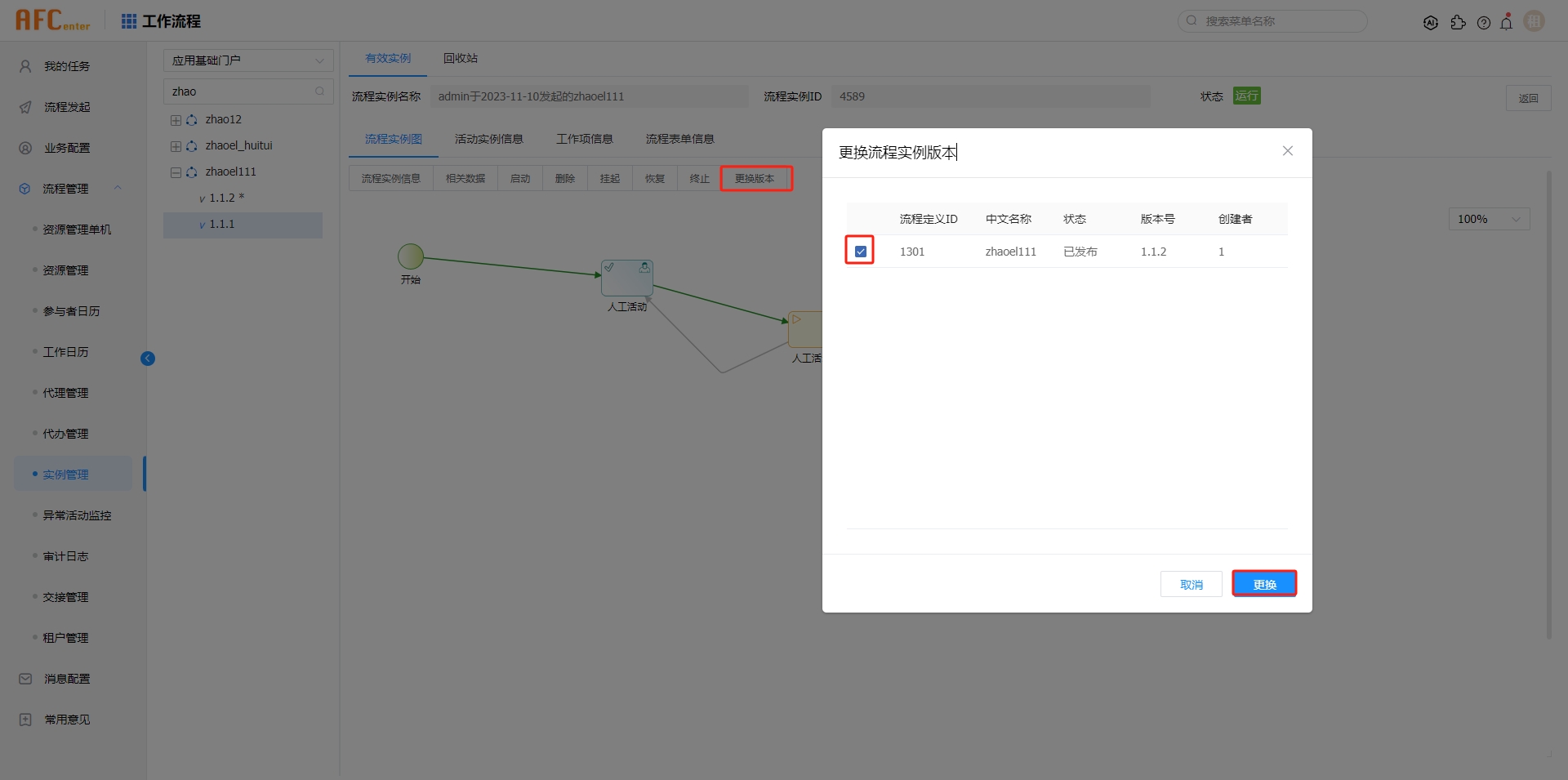The width and height of the screenshot is (1568, 780).
Task: Select the 我的任务 sidebar icon
Action: tap(24, 66)
